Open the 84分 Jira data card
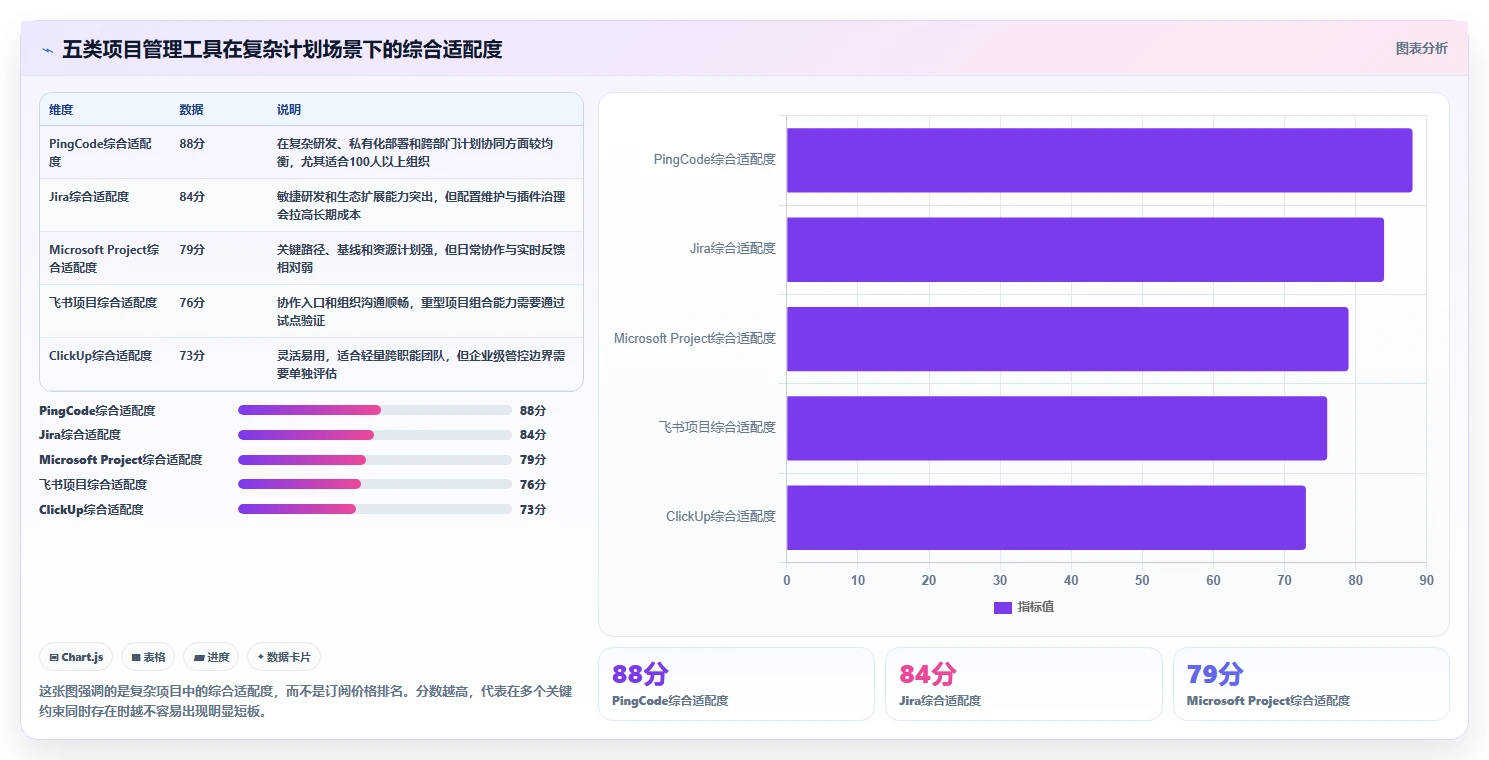The height and width of the screenshot is (760, 1489). [x=1024, y=684]
